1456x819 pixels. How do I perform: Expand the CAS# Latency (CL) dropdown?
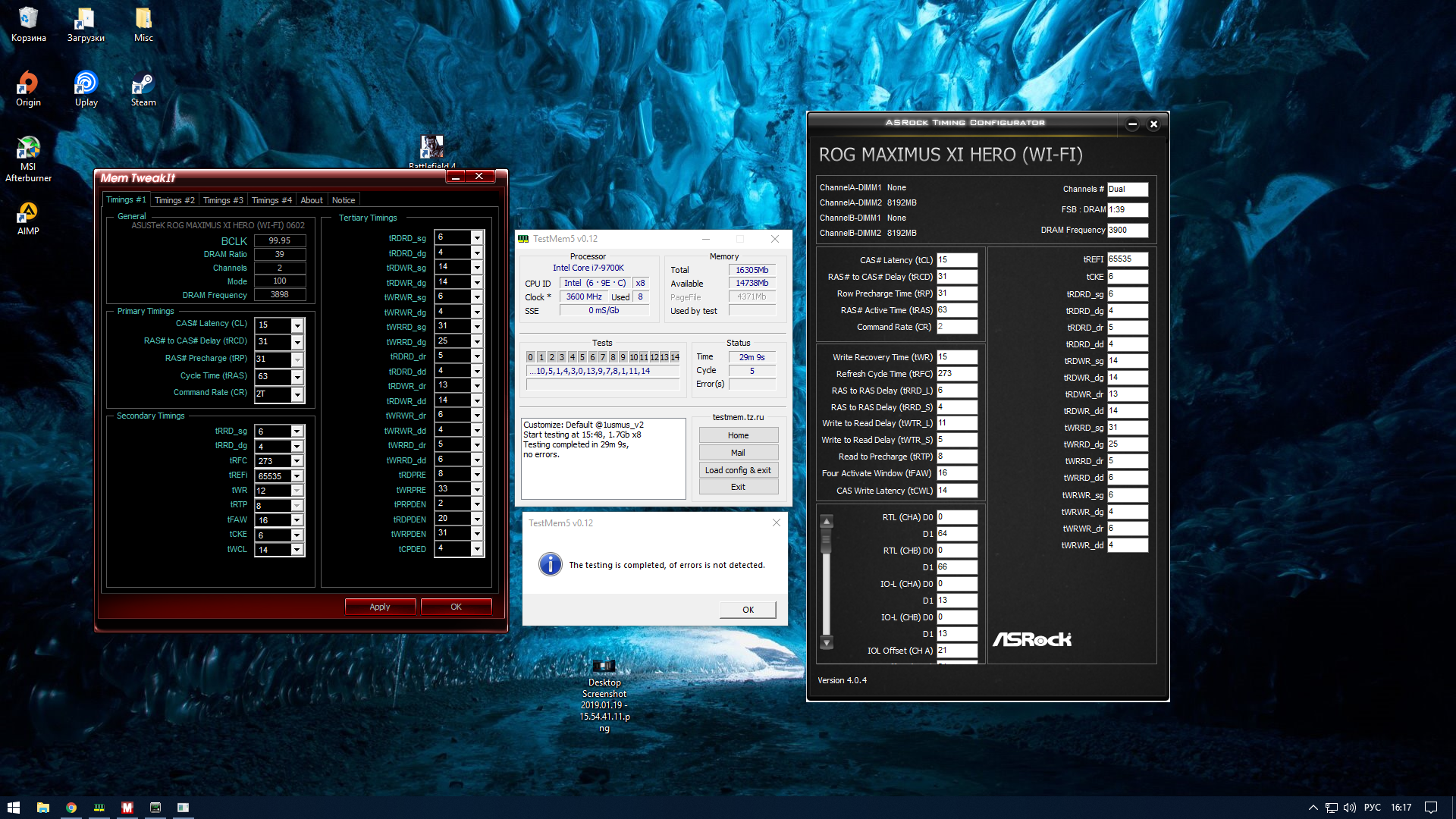click(x=297, y=325)
